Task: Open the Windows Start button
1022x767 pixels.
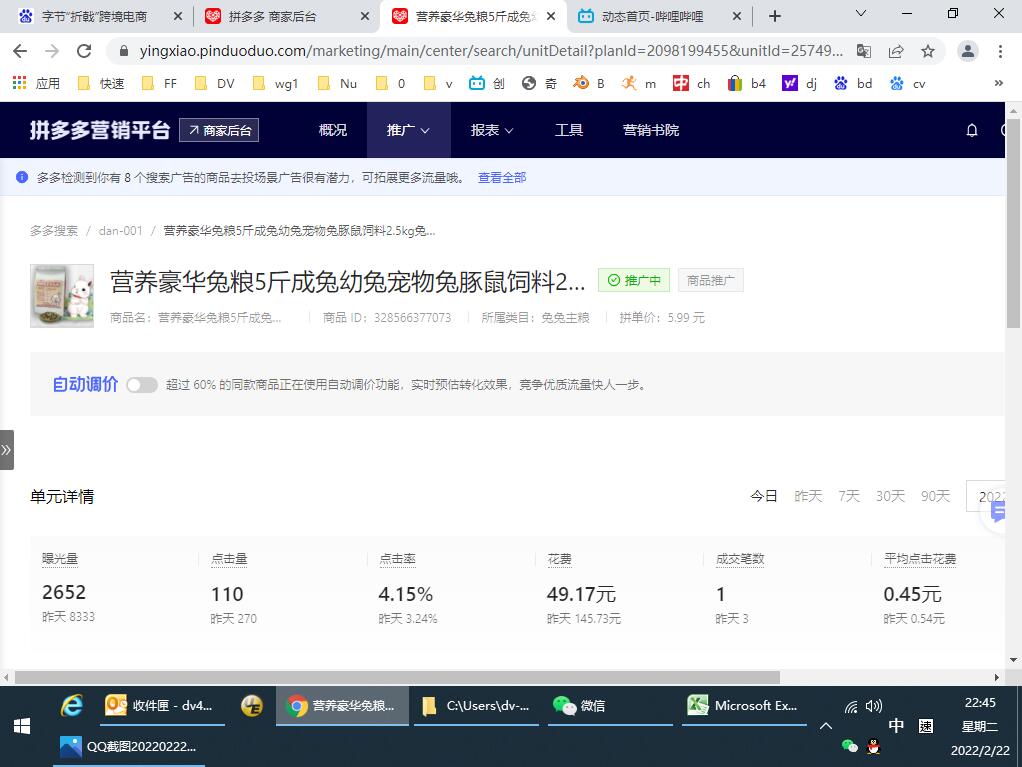Action: coord(22,726)
